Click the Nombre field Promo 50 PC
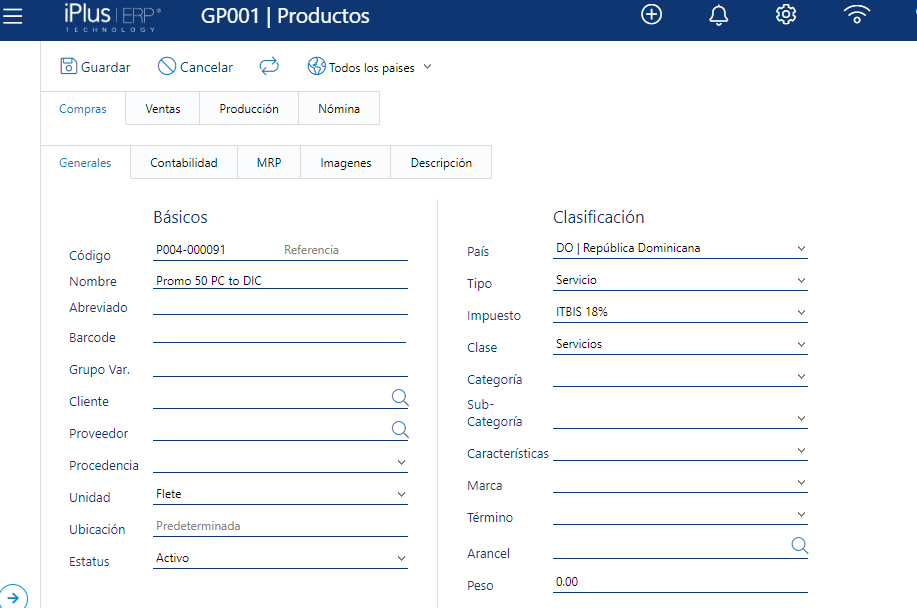The image size is (917, 608). [x=280, y=281]
